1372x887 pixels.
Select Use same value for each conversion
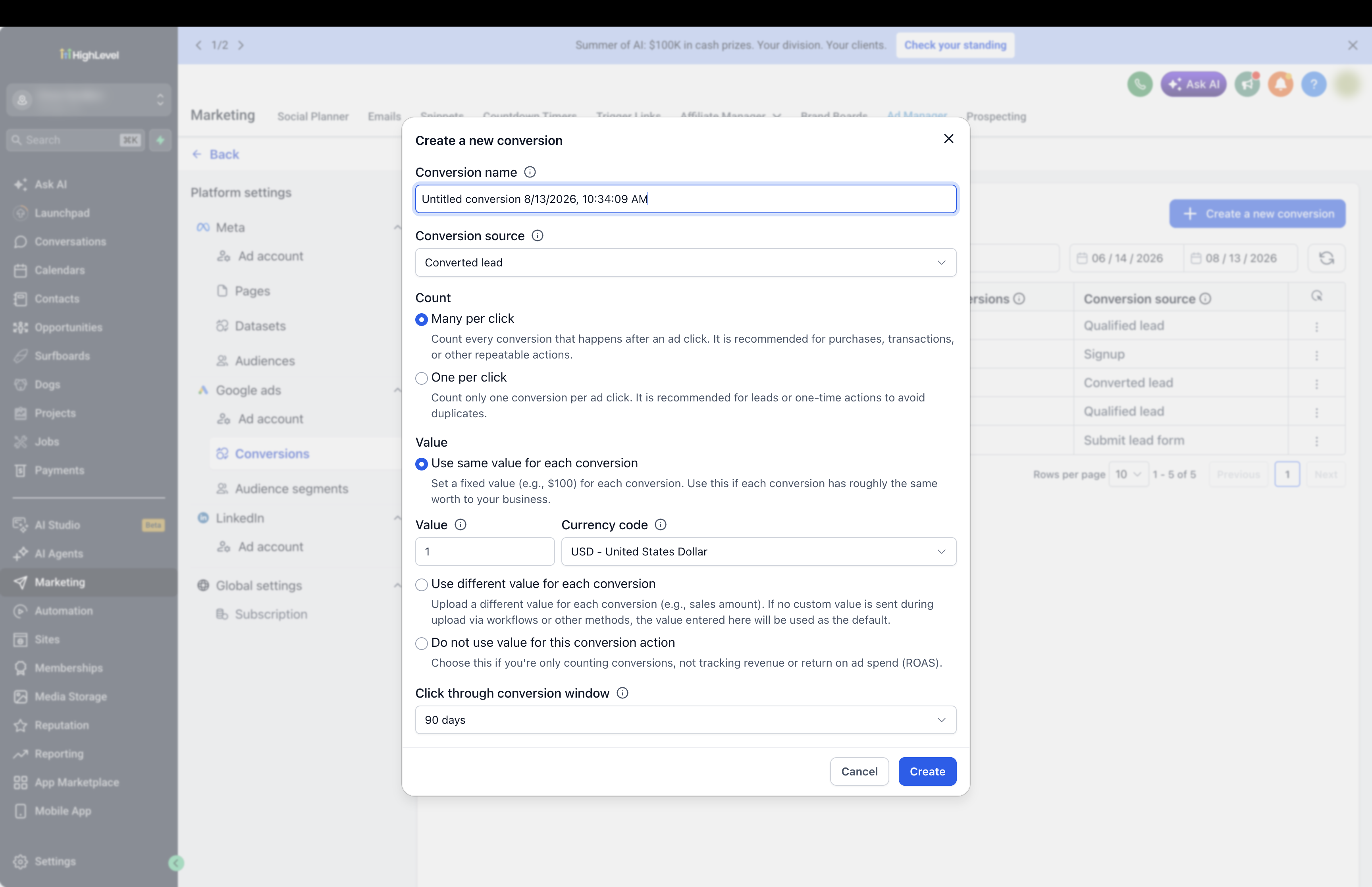[422, 464]
